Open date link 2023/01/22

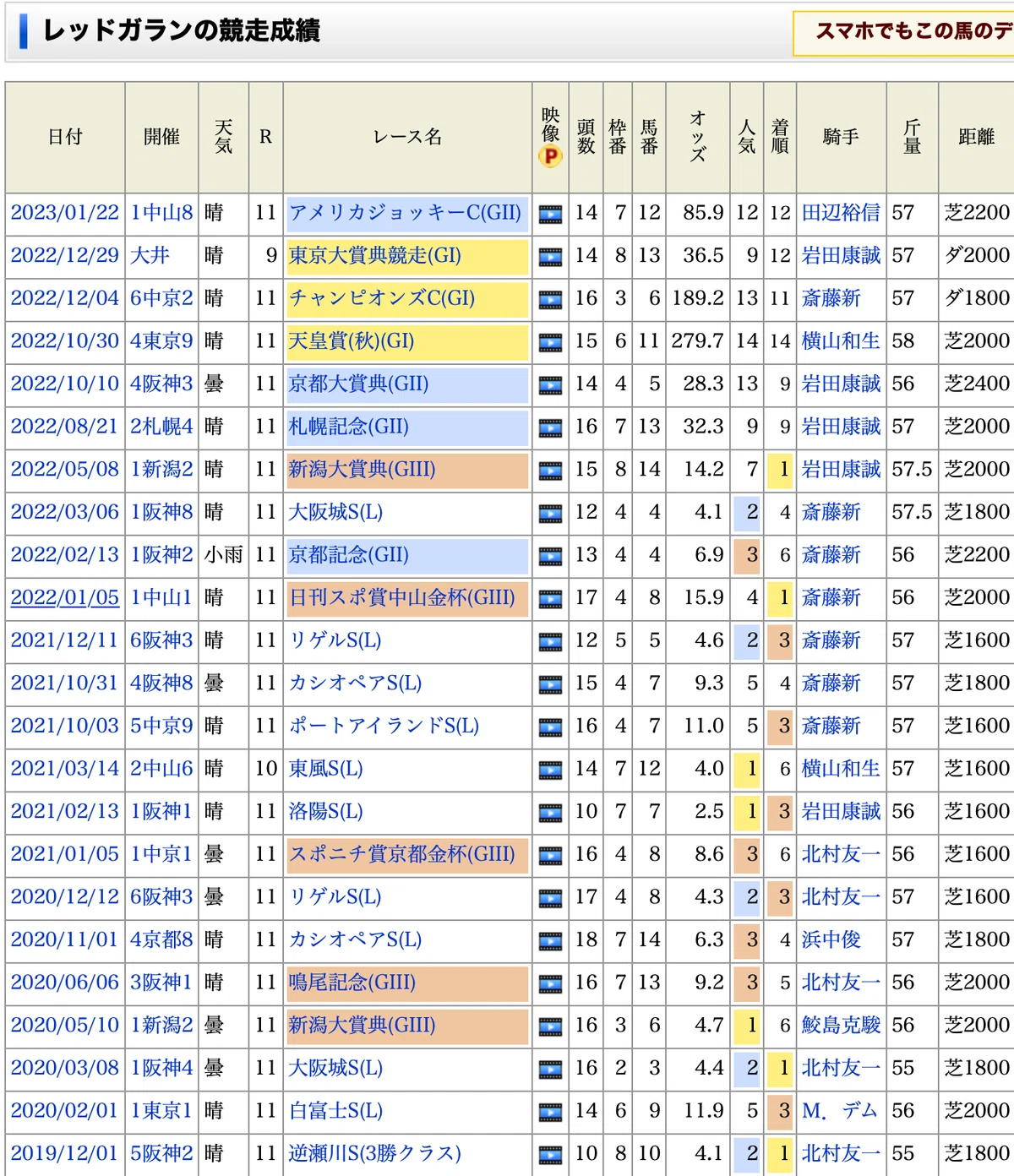coord(65,212)
